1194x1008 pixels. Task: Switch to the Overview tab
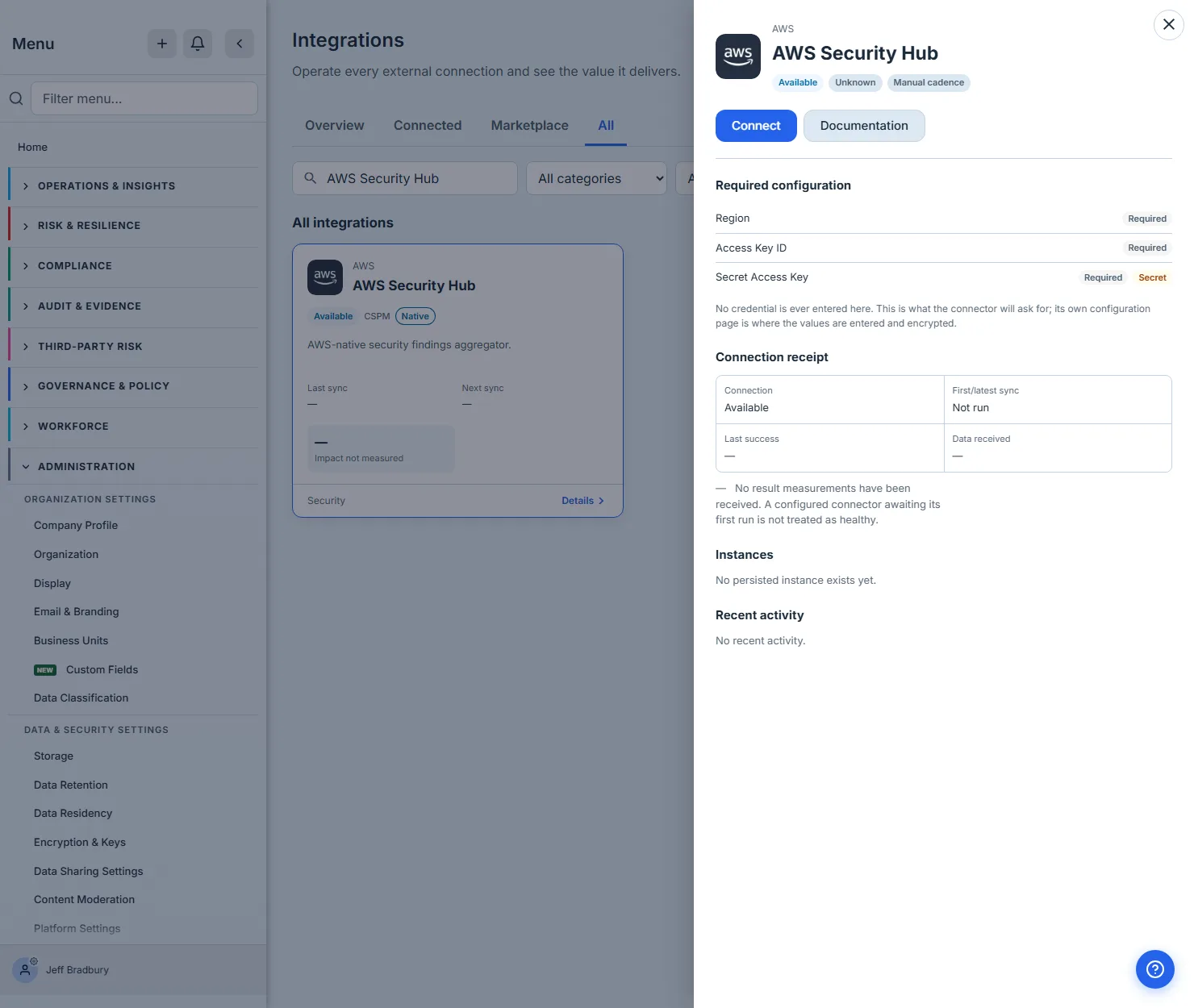(x=335, y=126)
